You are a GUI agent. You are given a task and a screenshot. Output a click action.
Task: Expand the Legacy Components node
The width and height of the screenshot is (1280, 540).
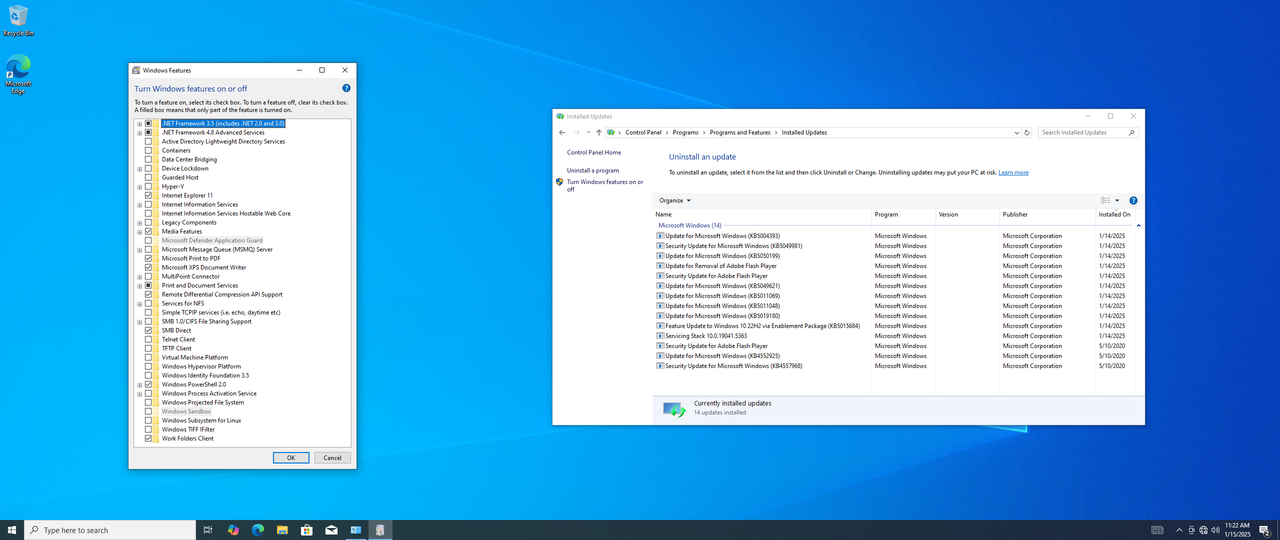140,222
